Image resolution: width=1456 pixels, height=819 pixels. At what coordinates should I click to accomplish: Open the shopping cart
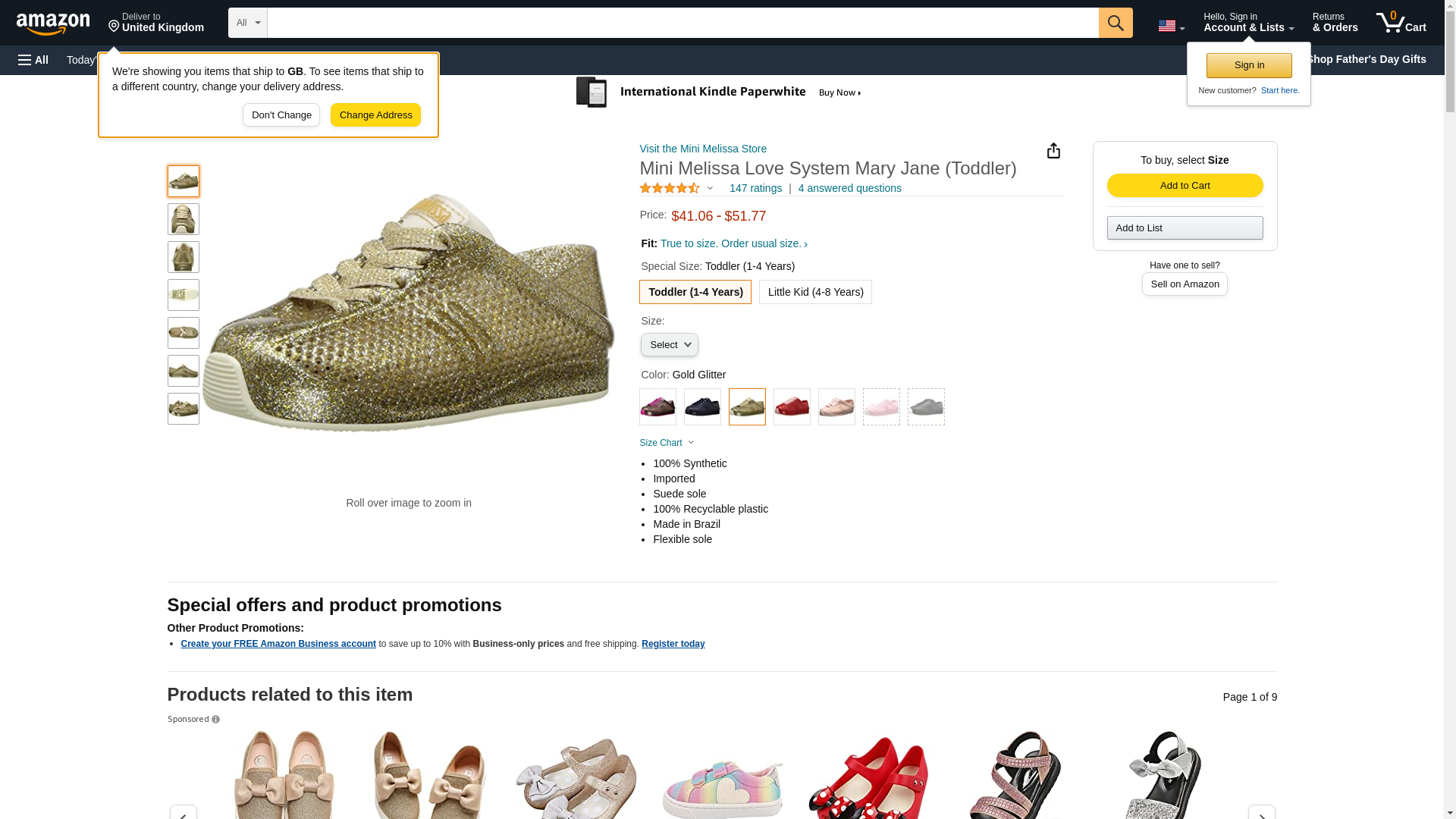[1401, 23]
